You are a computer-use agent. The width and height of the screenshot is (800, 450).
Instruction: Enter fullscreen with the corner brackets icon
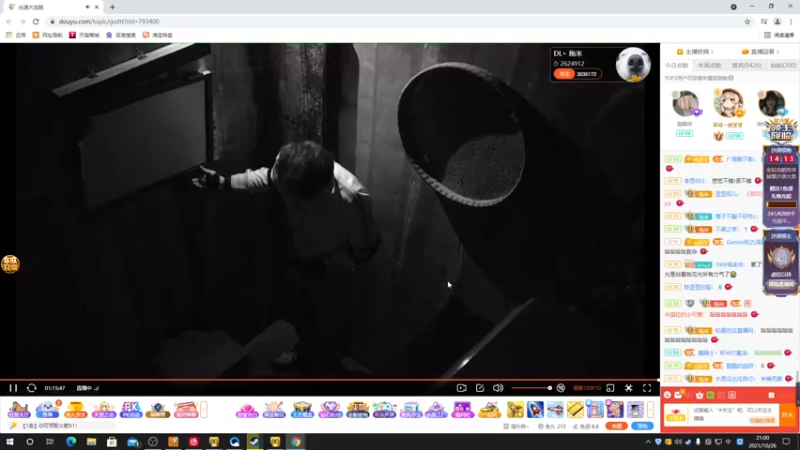647,388
